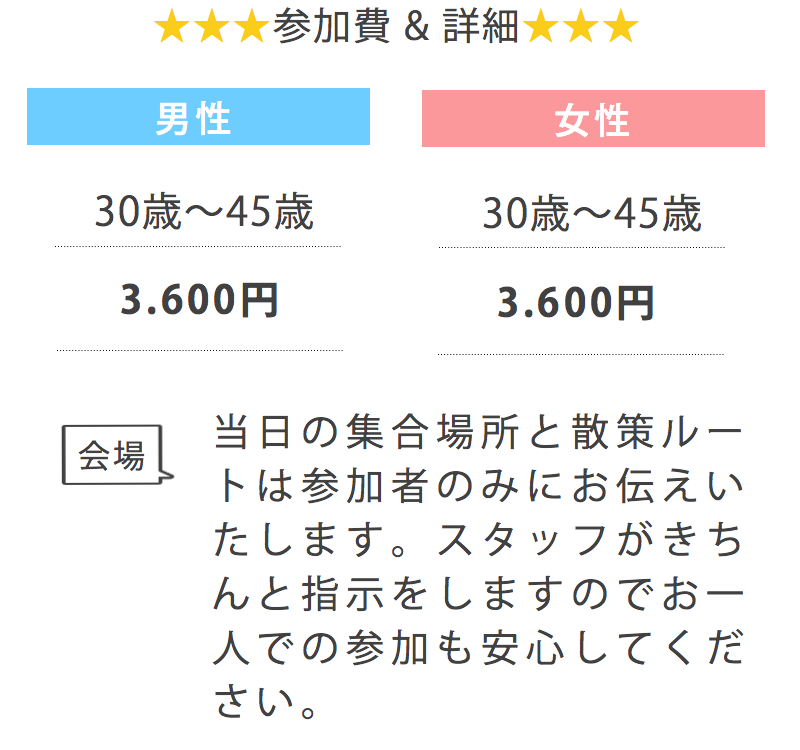Select the pink 女性 header
The image size is (800, 750).
[x=593, y=118]
